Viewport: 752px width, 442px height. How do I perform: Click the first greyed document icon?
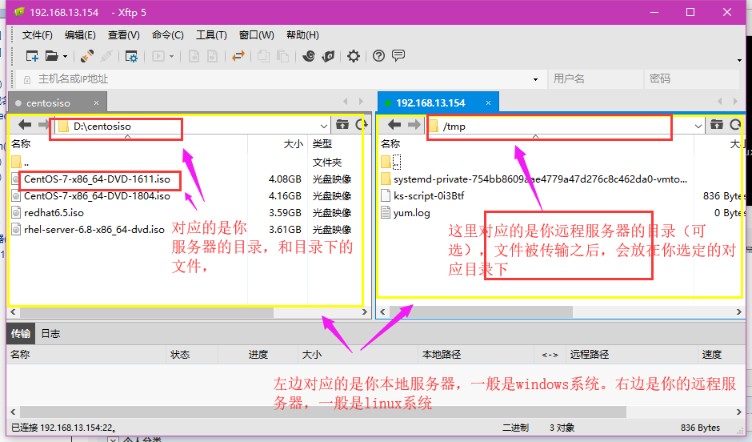(194, 56)
